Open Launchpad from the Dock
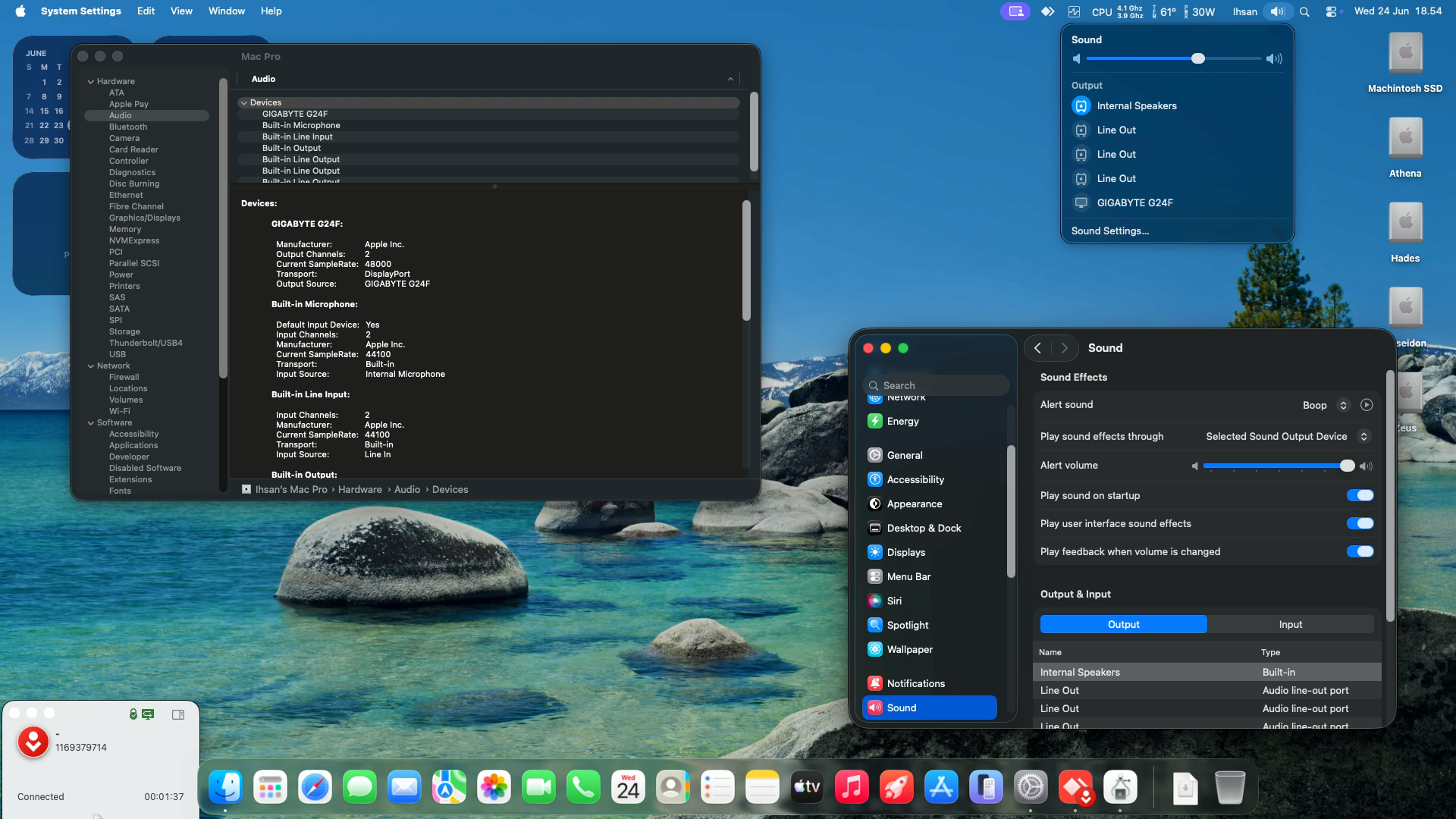The image size is (1456, 819). click(x=270, y=788)
